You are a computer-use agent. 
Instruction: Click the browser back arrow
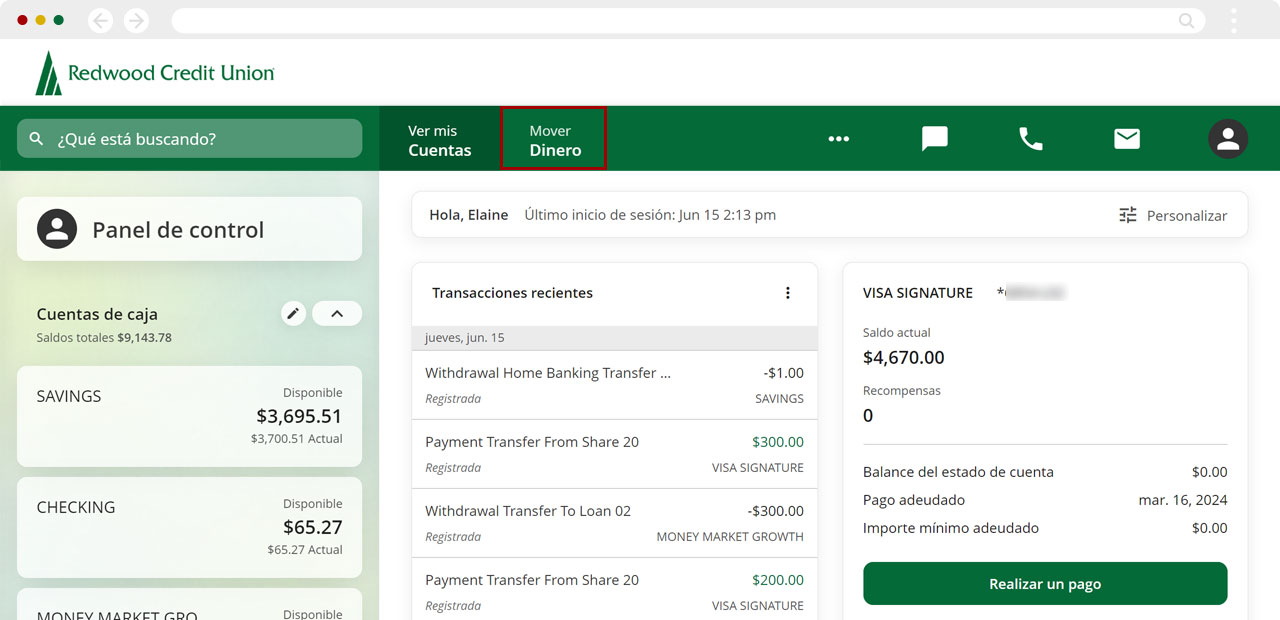click(x=101, y=20)
